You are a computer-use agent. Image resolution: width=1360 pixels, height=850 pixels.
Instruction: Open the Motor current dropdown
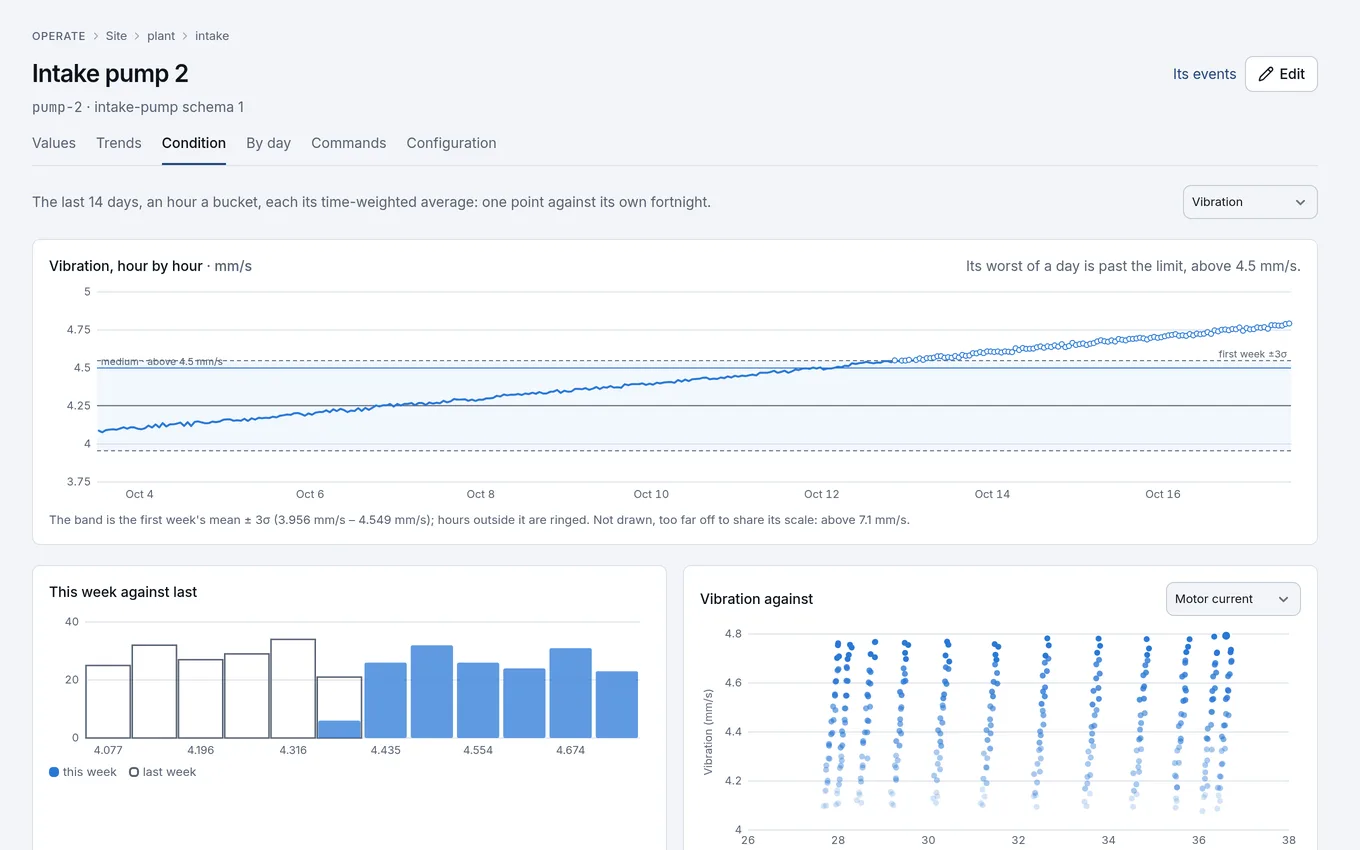[1233, 599]
